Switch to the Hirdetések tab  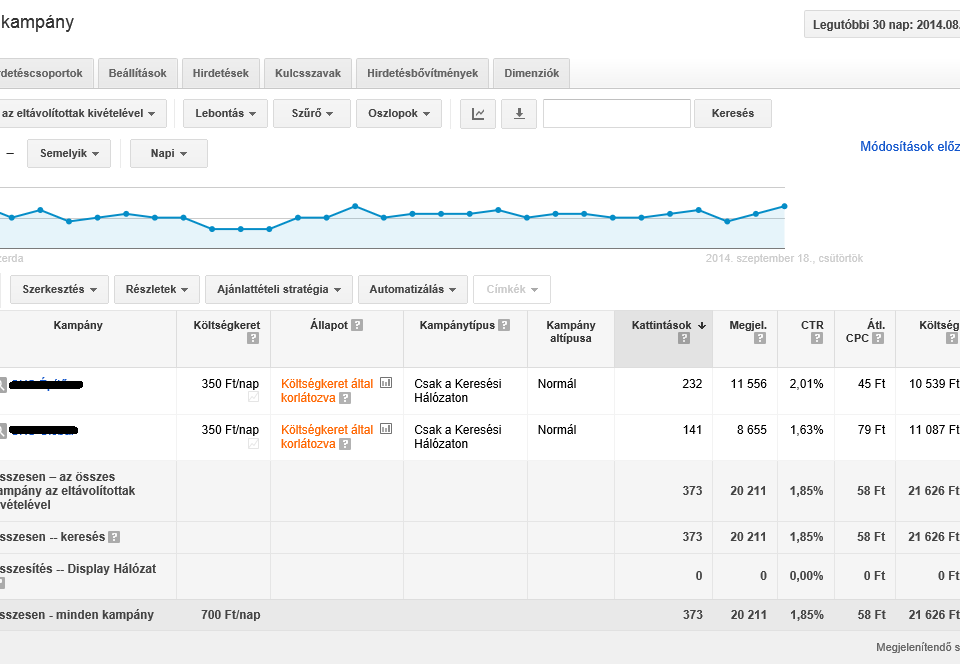[220, 73]
